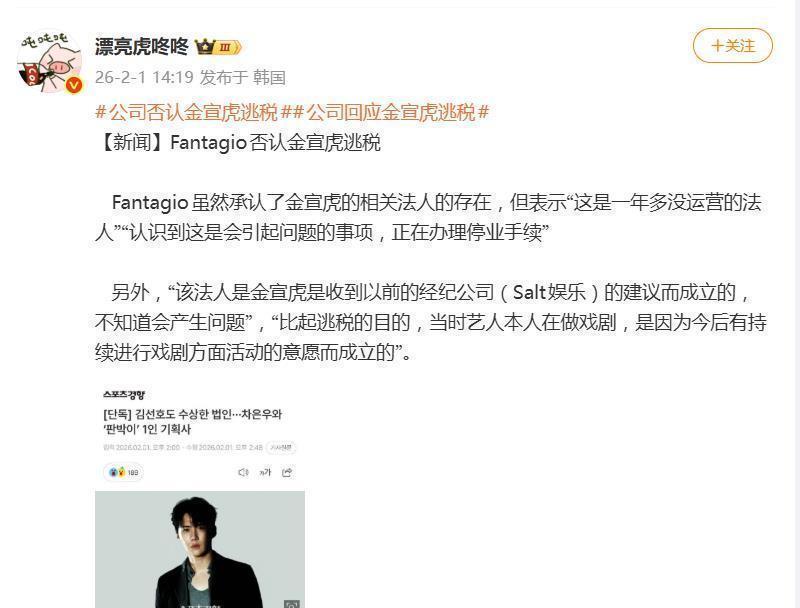Click the crown VIP level badge
Viewport: 800px width, 608px height.
pyautogui.click(x=218, y=47)
